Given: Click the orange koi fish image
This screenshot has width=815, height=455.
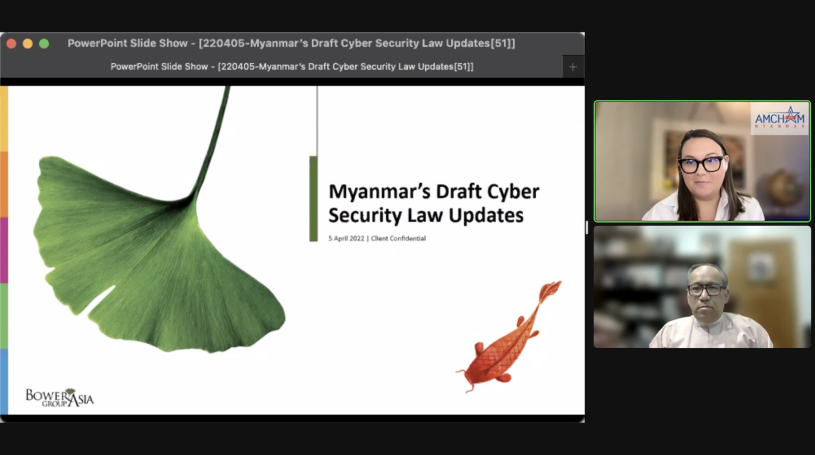Looking at the screenshot, I should (508, 338).
